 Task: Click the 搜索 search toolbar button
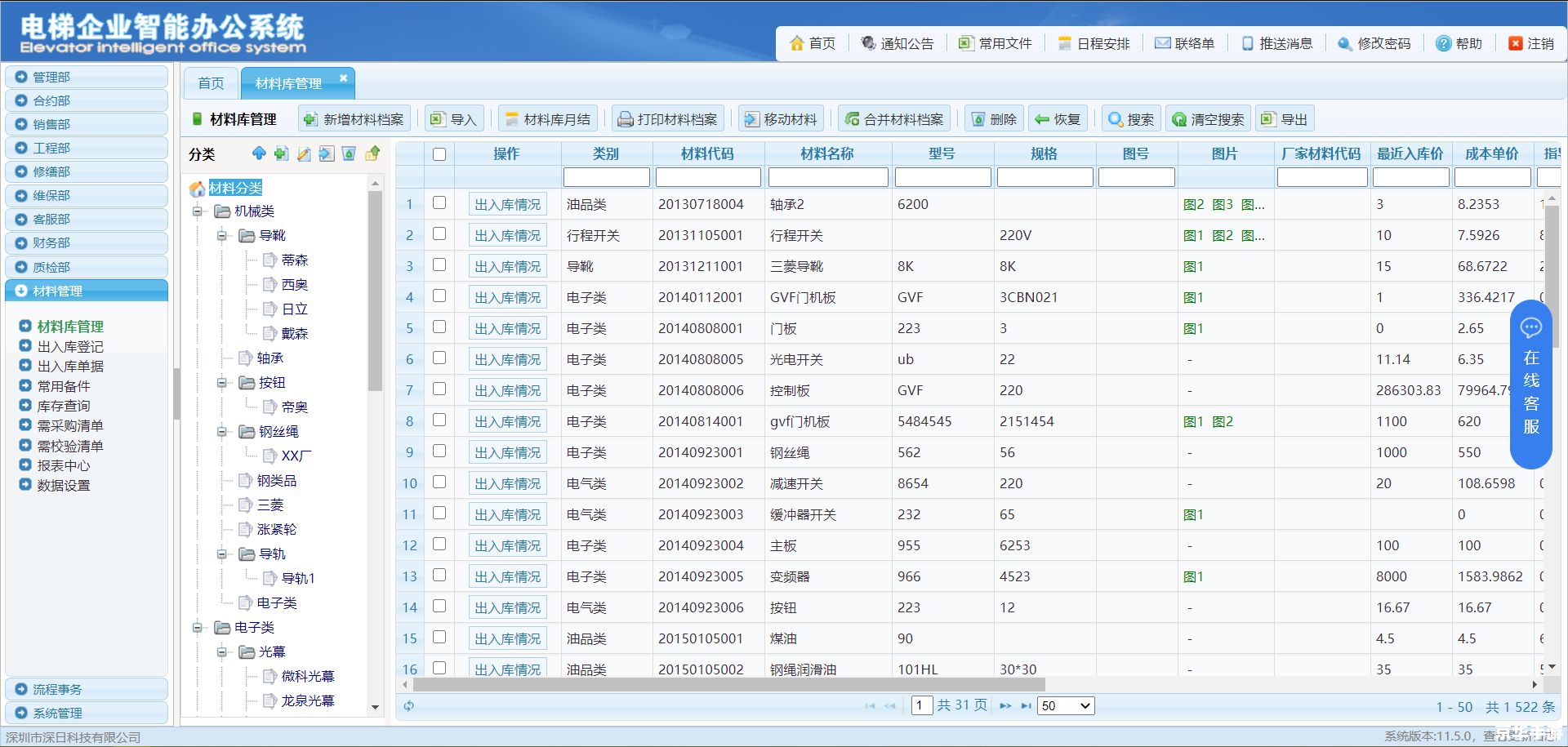click(1131, 119)
